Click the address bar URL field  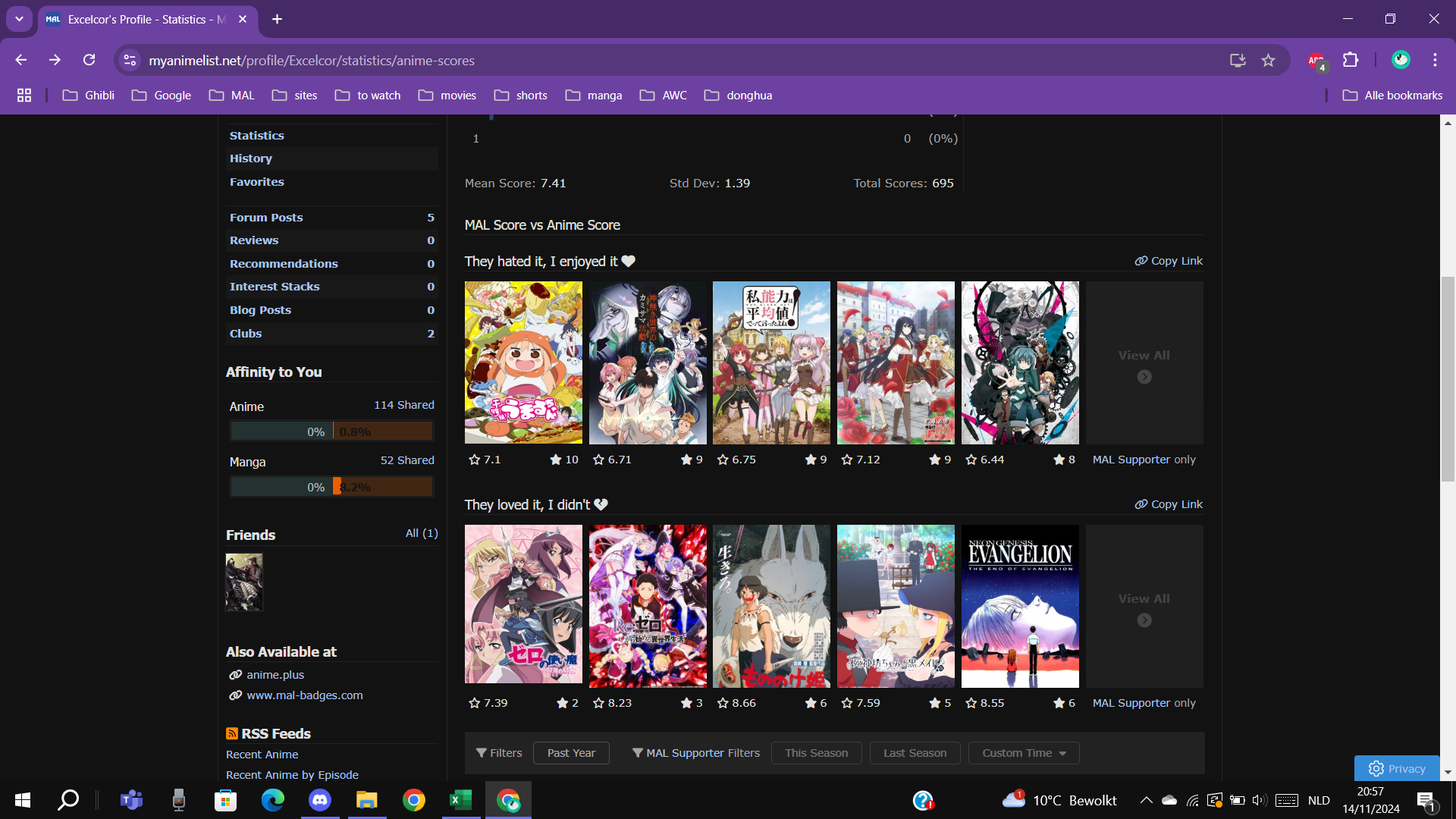(x=682, y=60)
